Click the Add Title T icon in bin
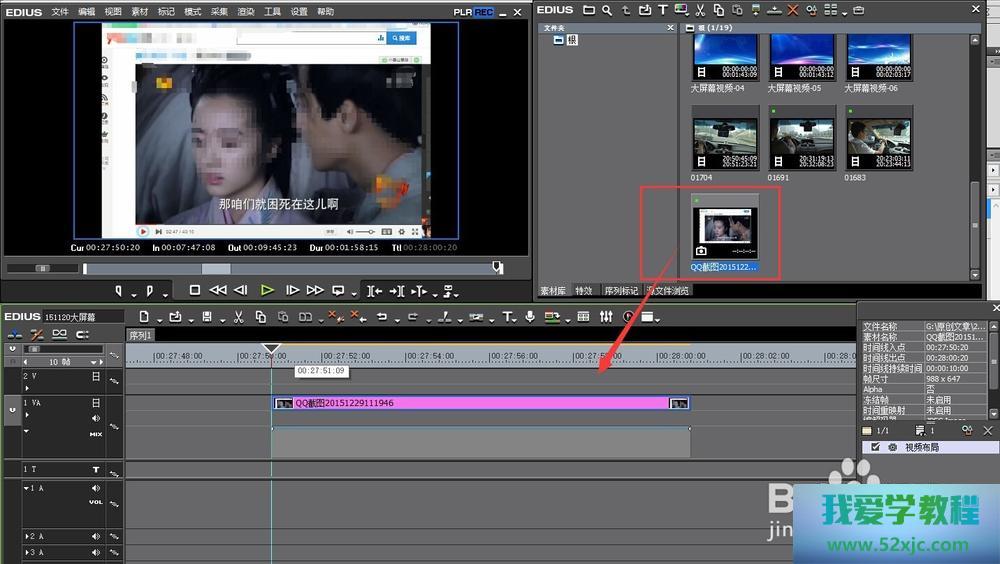This screenshot has width=1000, height=564. coord(662,10)
